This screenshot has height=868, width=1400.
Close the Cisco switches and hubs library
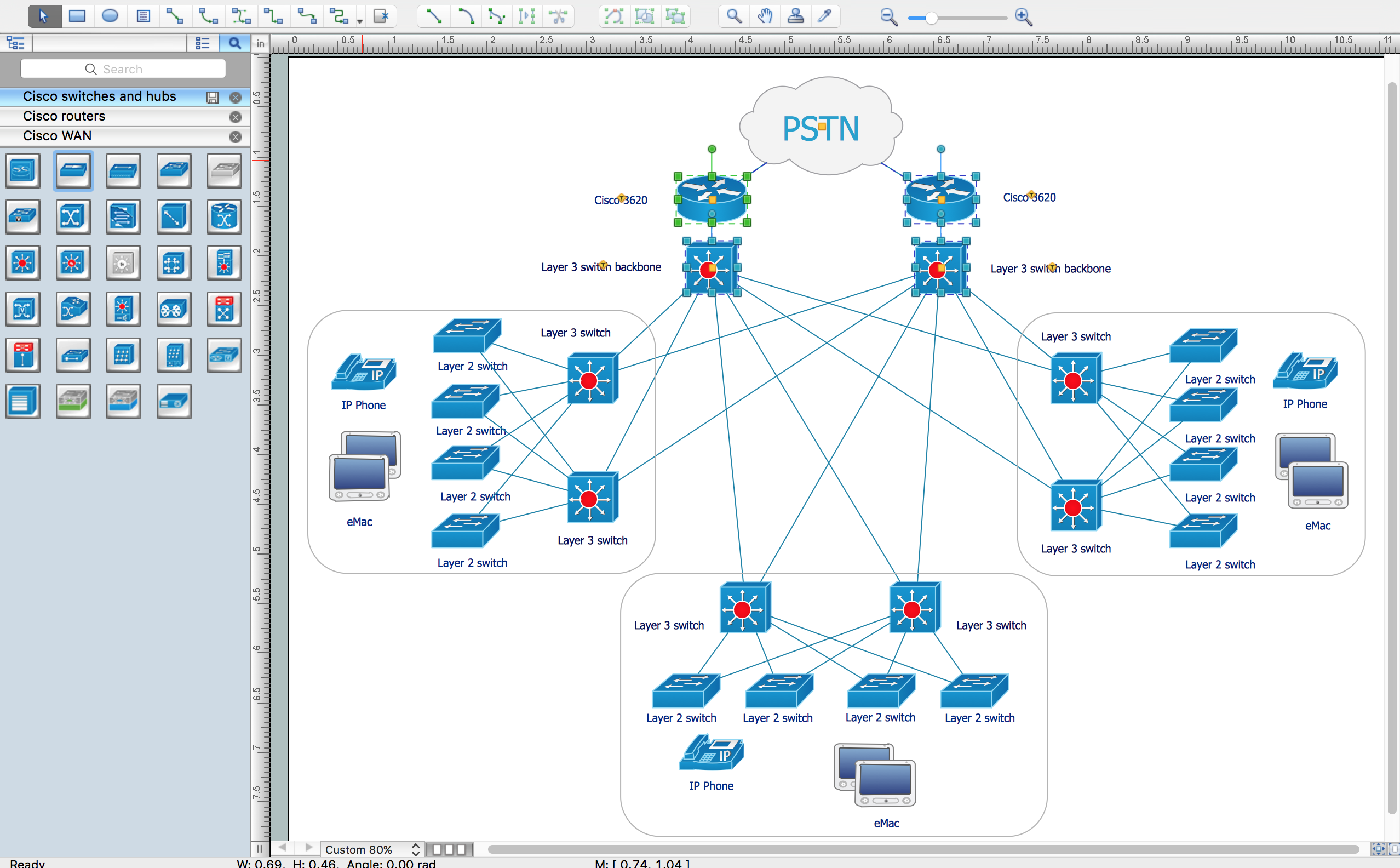click(235, 97)
